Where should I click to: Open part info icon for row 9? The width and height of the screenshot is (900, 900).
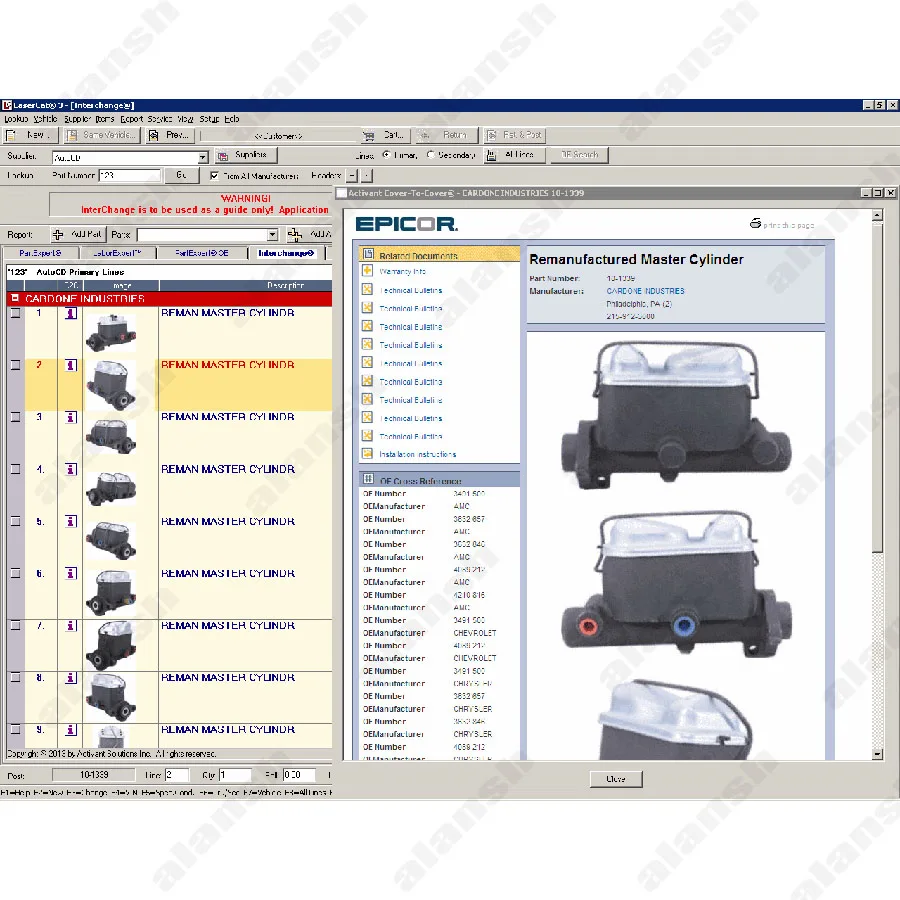pyautogui.click(x=71, y=730)
